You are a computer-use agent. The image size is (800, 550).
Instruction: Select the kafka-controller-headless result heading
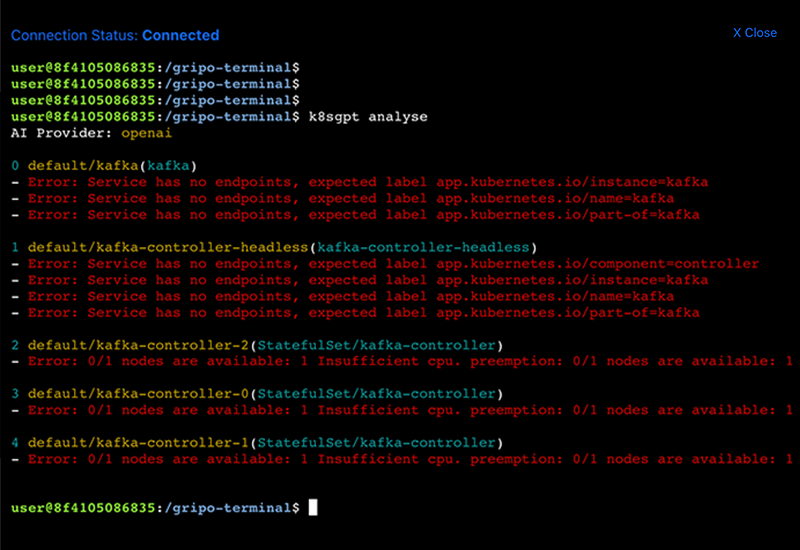coord(282,247)
